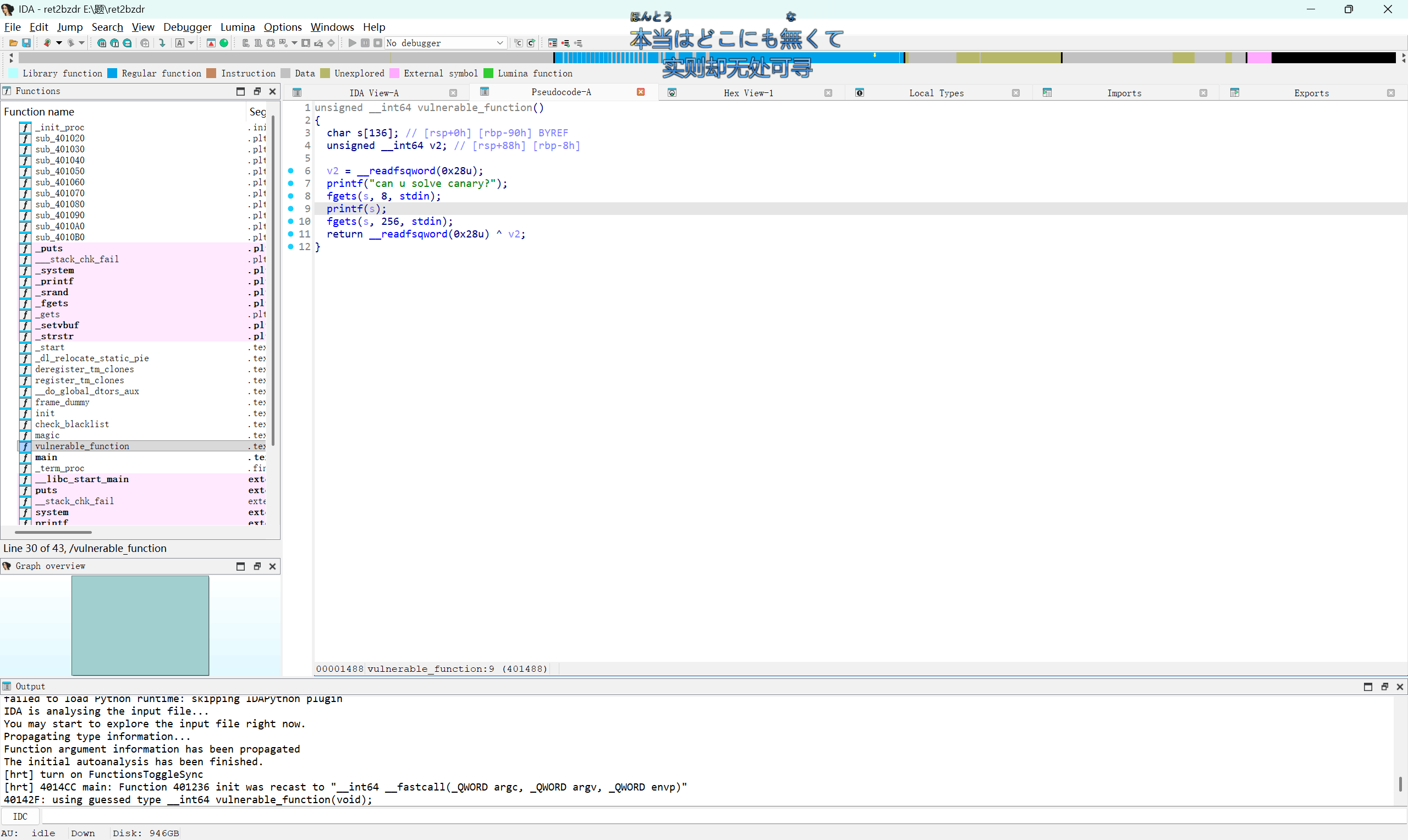Screen dimensions: 1408x840
Task: Switch to the Hex View-1 tab
Action: [748, 93]
